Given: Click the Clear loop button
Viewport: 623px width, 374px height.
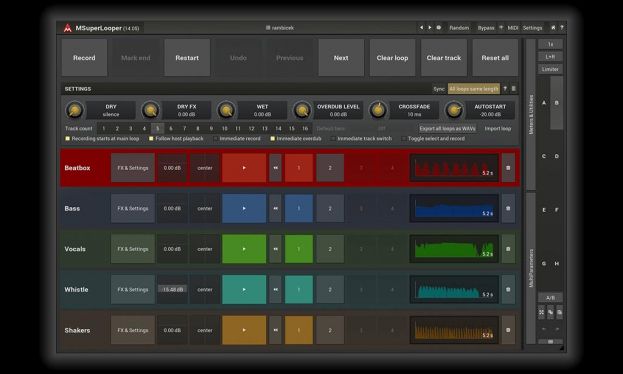Looking at the screenshot, I should [393, 58].
